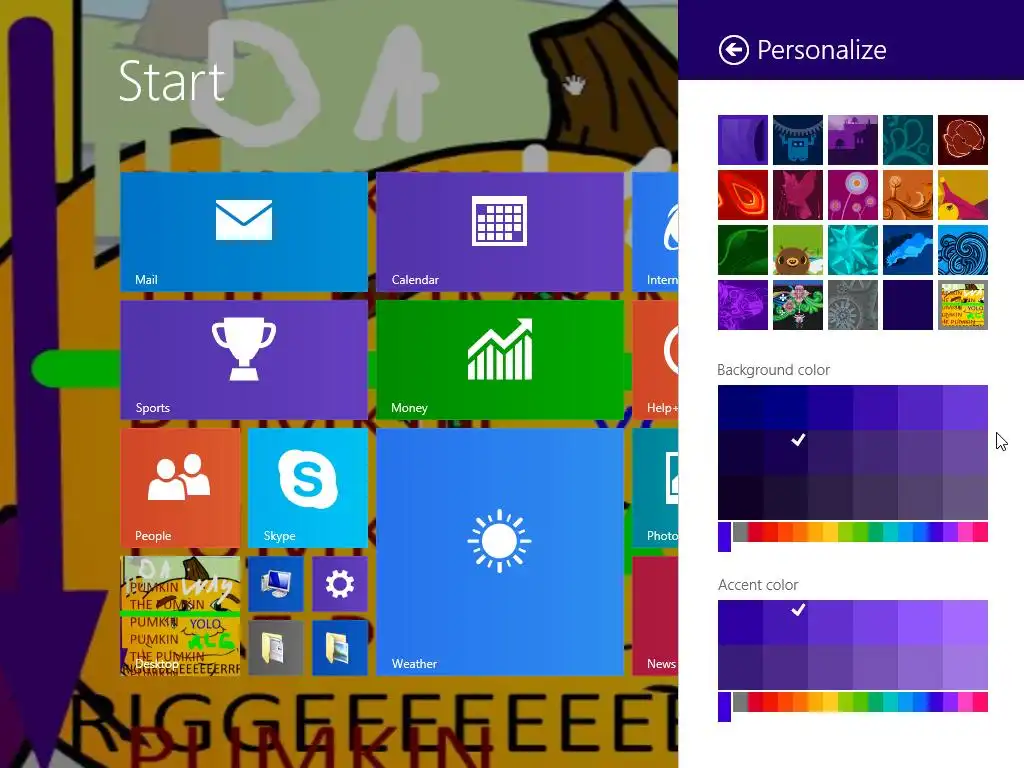Choose the purple tribal pattern background
The image size is (1024, 768).
click(743, 305)
